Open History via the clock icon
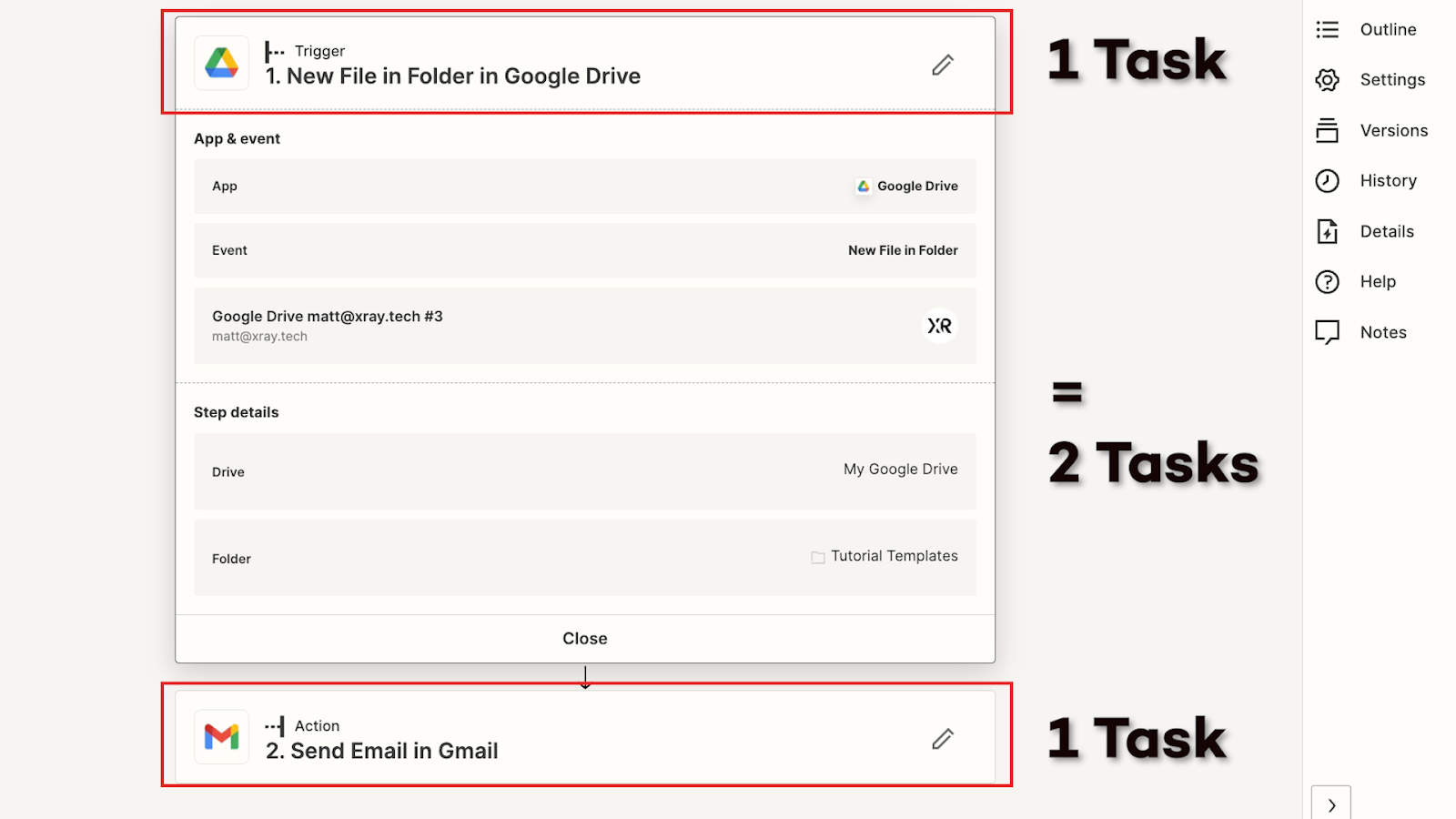Screen dimensions: 1456x819 (1327, 181)
